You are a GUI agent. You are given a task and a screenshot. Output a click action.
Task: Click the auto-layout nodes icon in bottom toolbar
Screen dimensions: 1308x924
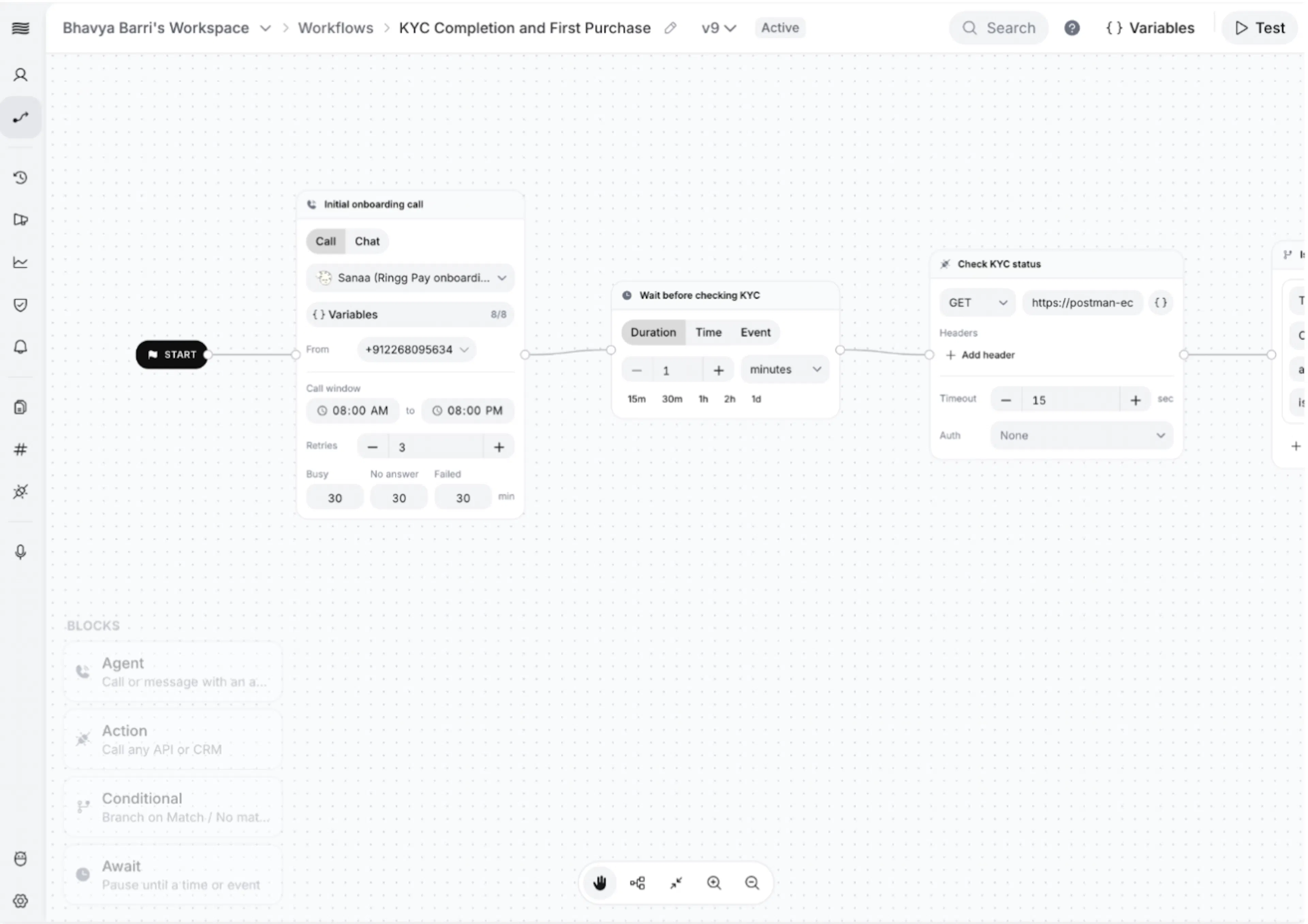point(637,883)
